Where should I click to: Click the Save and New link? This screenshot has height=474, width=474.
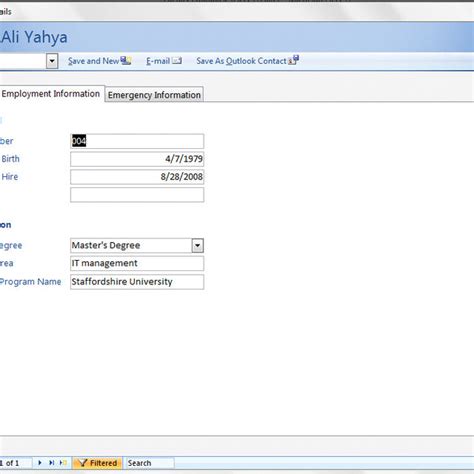coord(93,61)
